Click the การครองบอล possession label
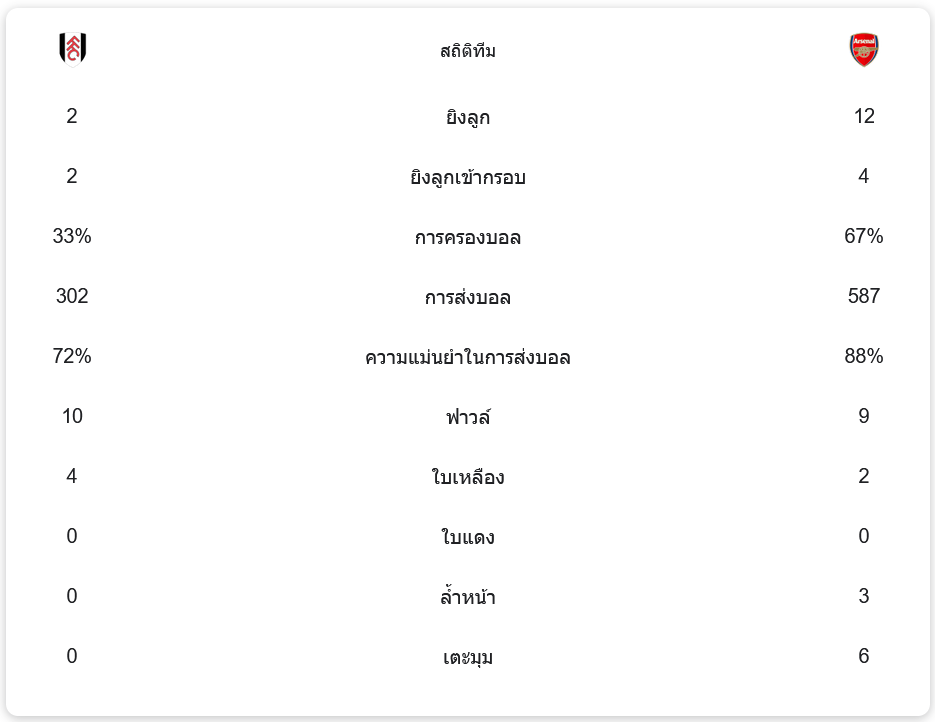Viewport: 935px width, 722px height. (x=468, y=238)
